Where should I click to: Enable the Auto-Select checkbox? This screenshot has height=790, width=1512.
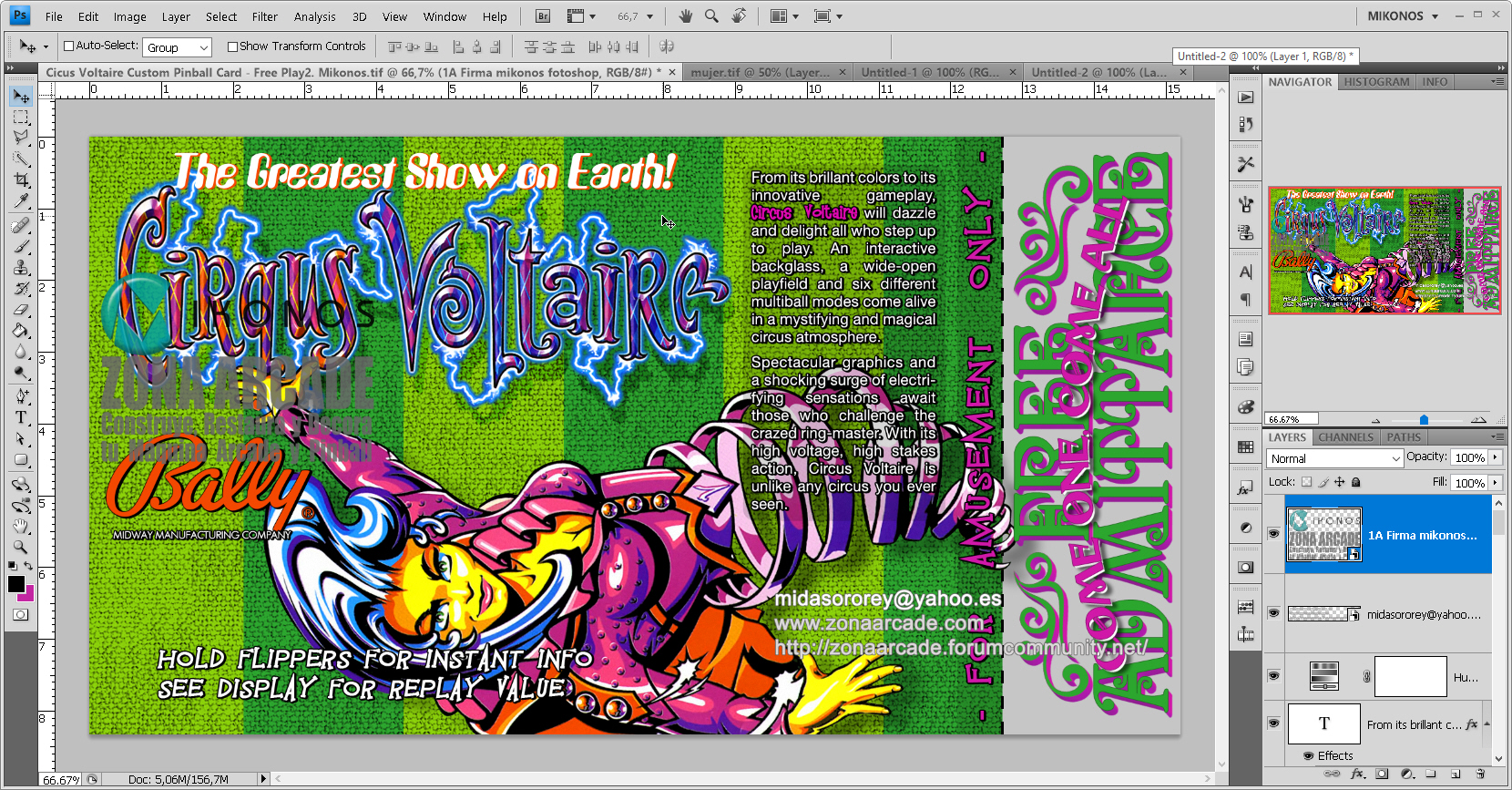click(68, 46)
